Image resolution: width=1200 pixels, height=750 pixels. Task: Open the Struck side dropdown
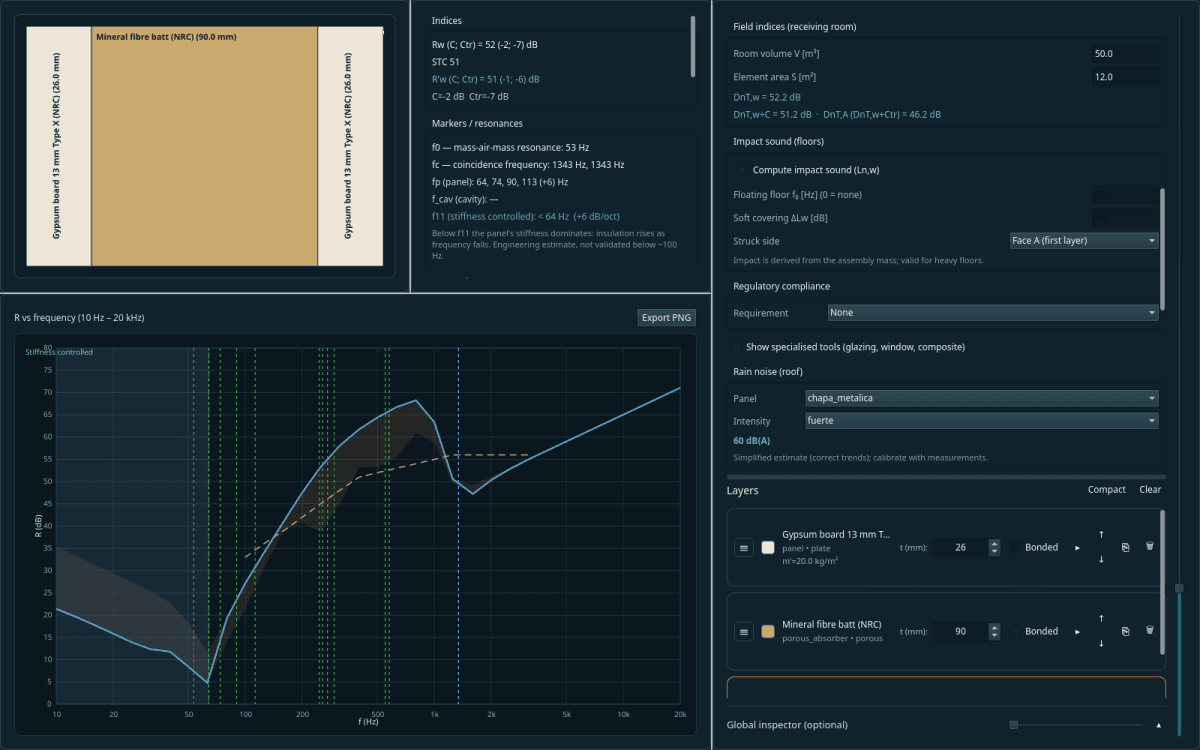1084,241
